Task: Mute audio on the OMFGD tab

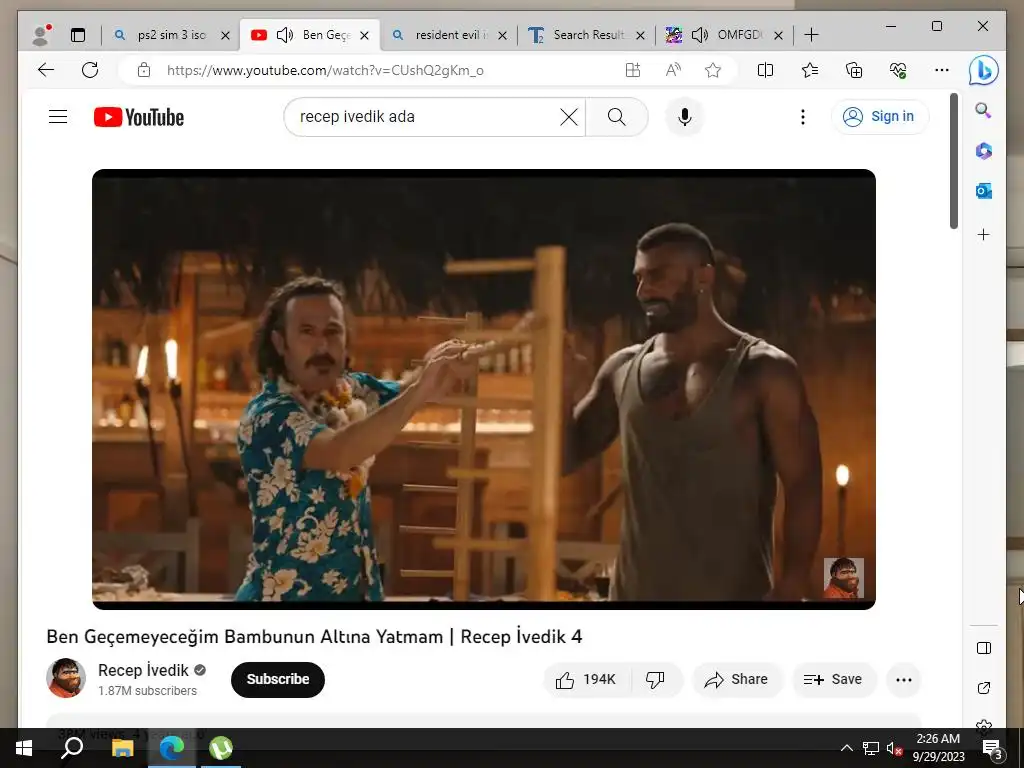Action: pyautogui.click(x=699, y=35)
